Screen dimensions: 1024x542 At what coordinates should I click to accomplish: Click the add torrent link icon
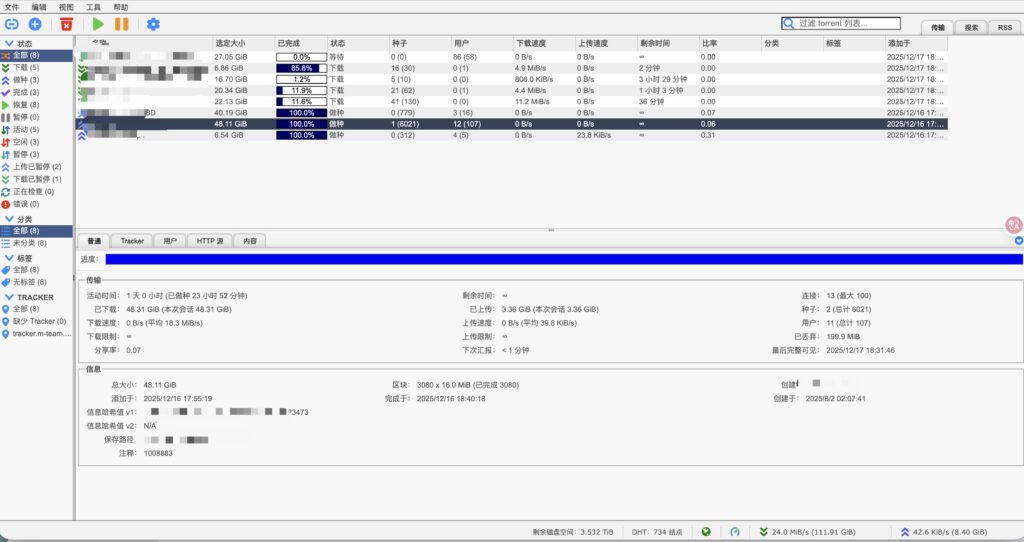point(12,23)
